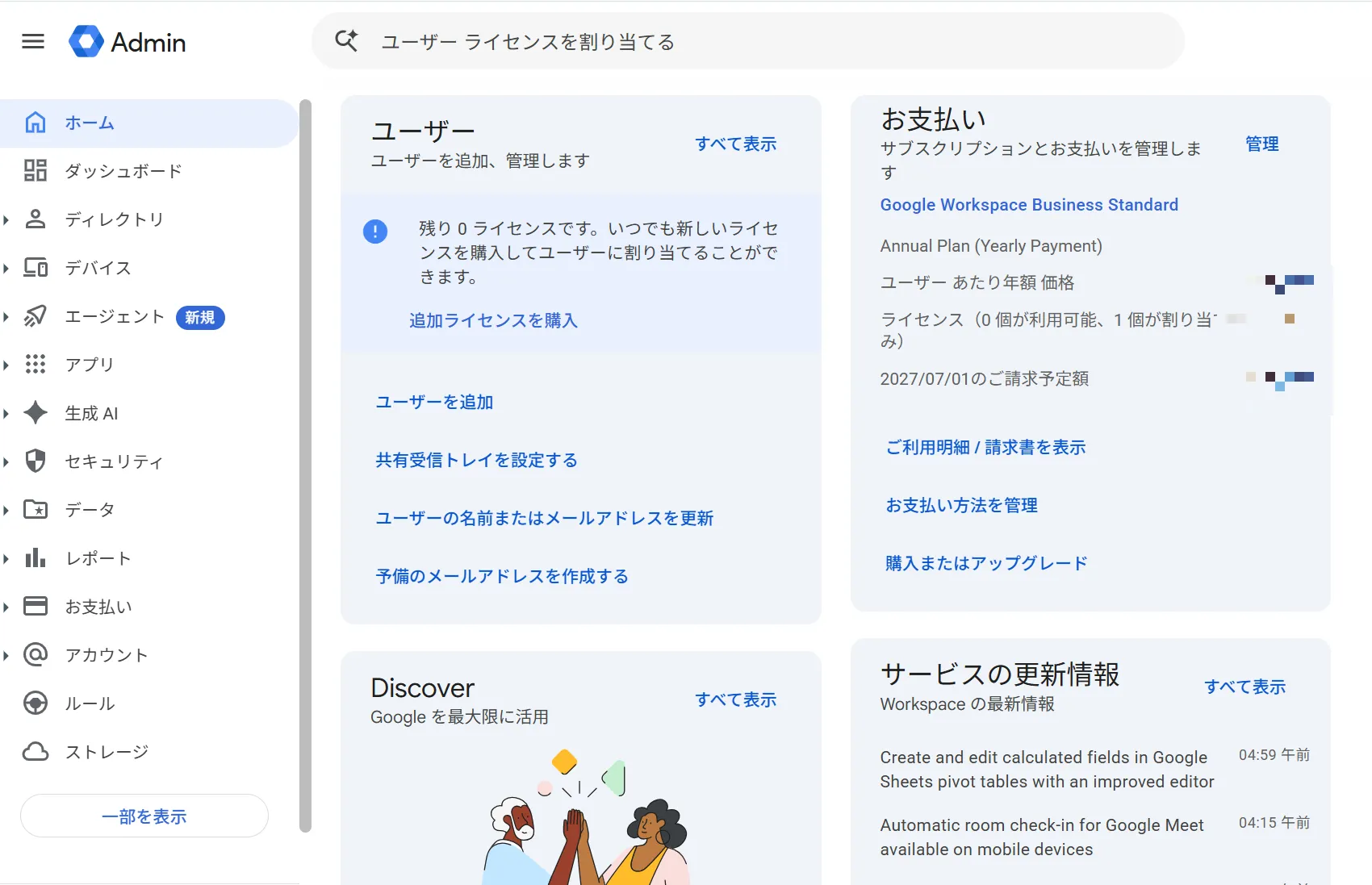Click the ユーザー card heading
Screen dimensions: 1372x885
click(423, 130)
